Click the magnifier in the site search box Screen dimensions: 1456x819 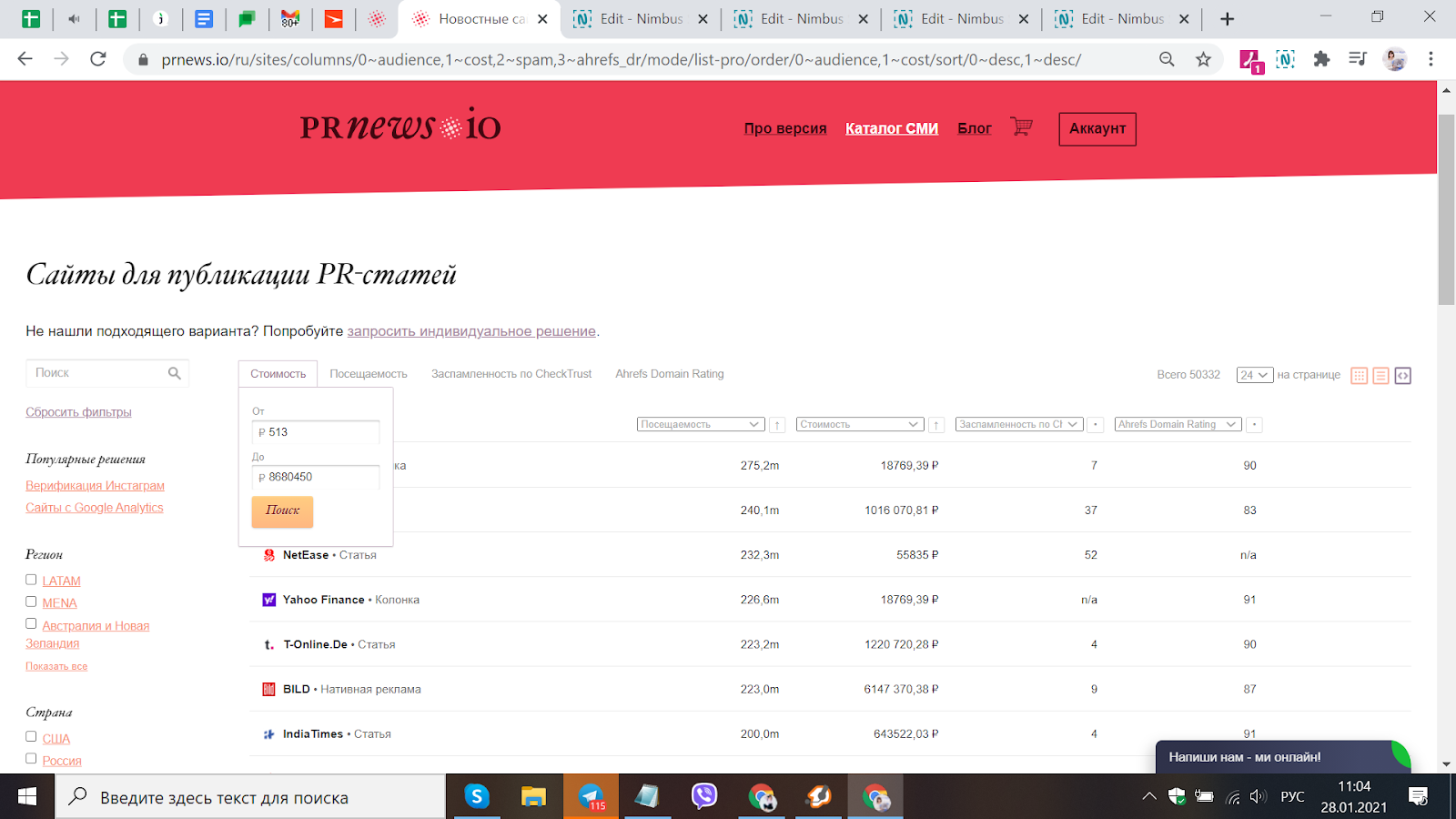click(x=175, y=373)
